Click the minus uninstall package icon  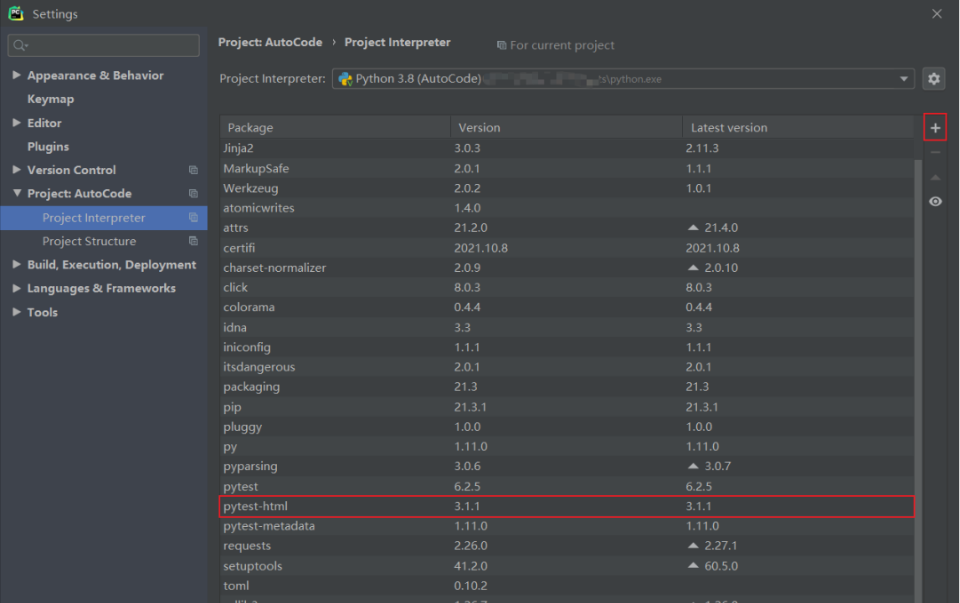935,152
